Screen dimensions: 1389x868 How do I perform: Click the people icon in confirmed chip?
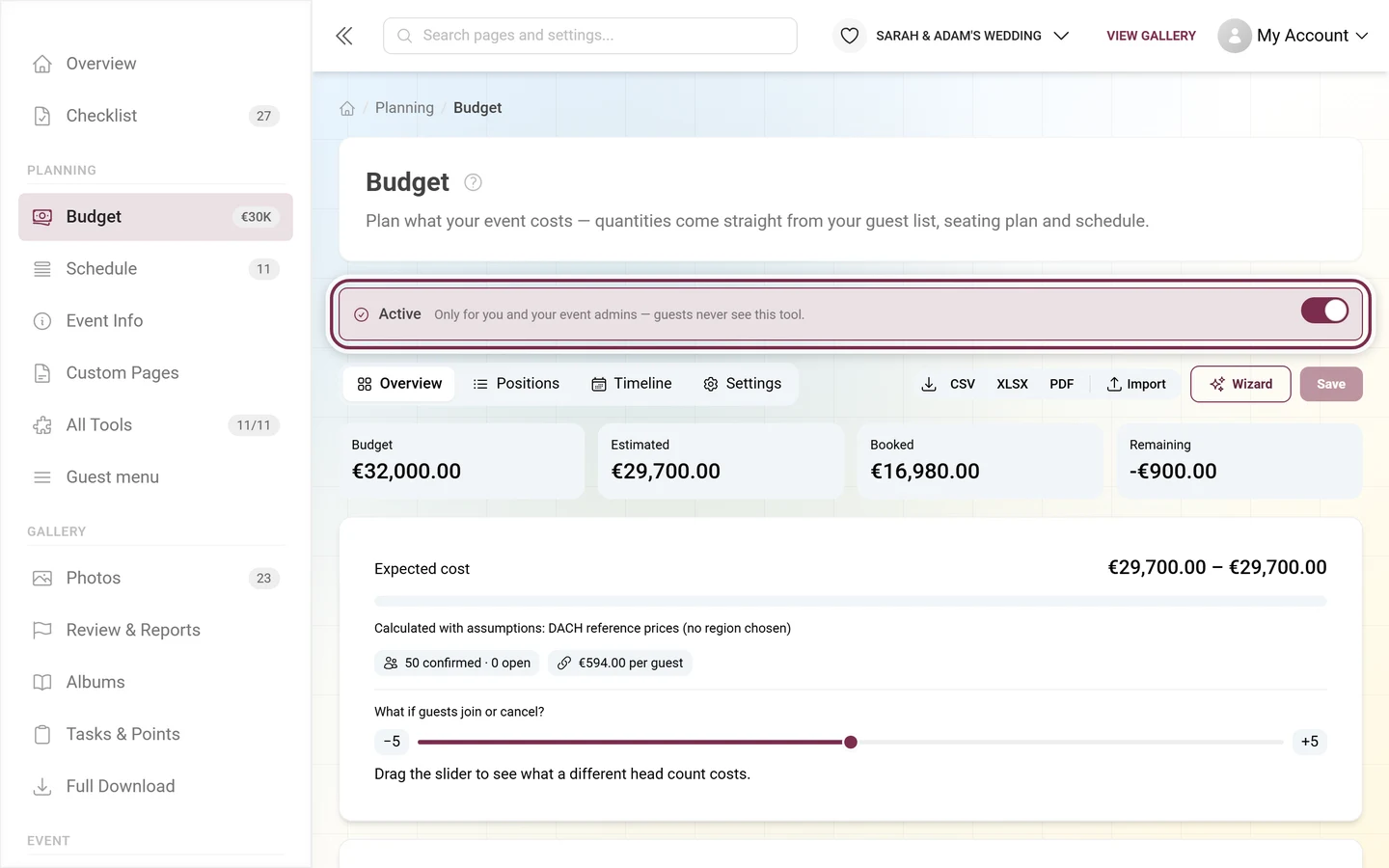[391, 664]
